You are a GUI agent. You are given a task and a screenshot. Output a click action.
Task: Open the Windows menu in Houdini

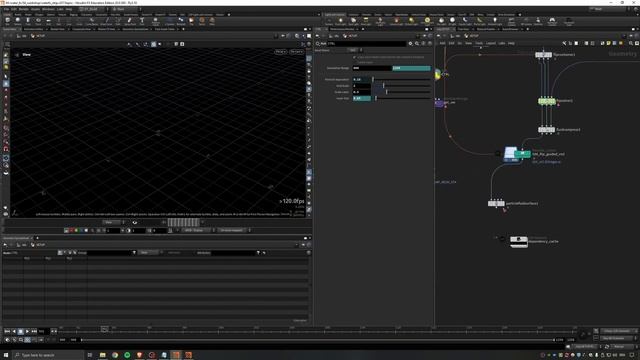48,9
